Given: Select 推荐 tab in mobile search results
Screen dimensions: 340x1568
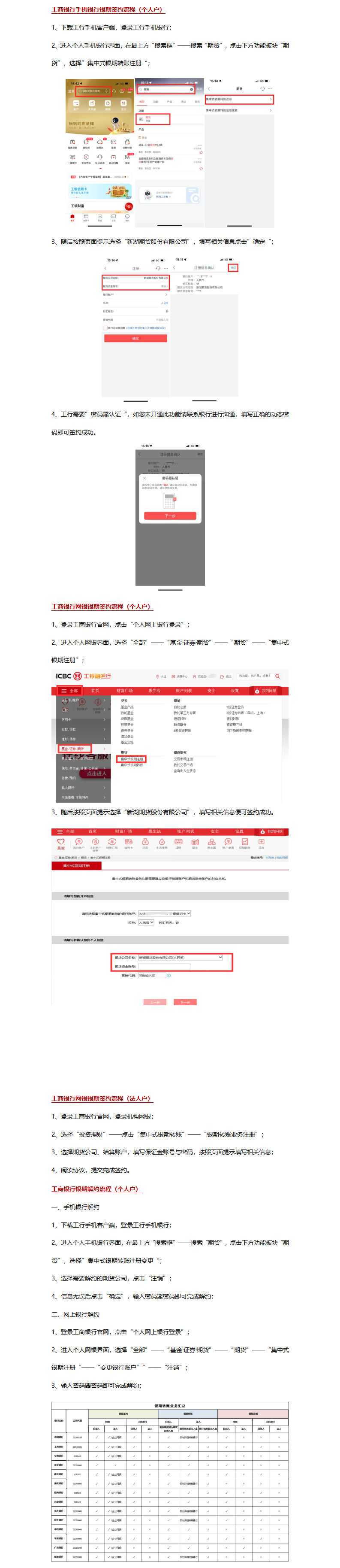Looking at the screenshot, I should pyautogui.click(x=142, y=102).
